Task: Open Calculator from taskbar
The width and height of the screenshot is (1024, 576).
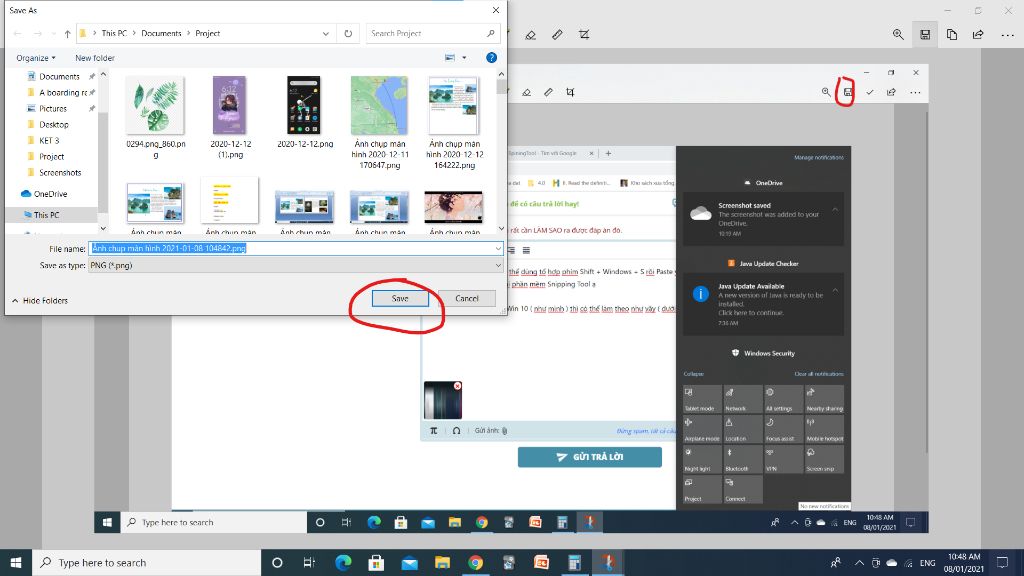Action: click(575, 562)
